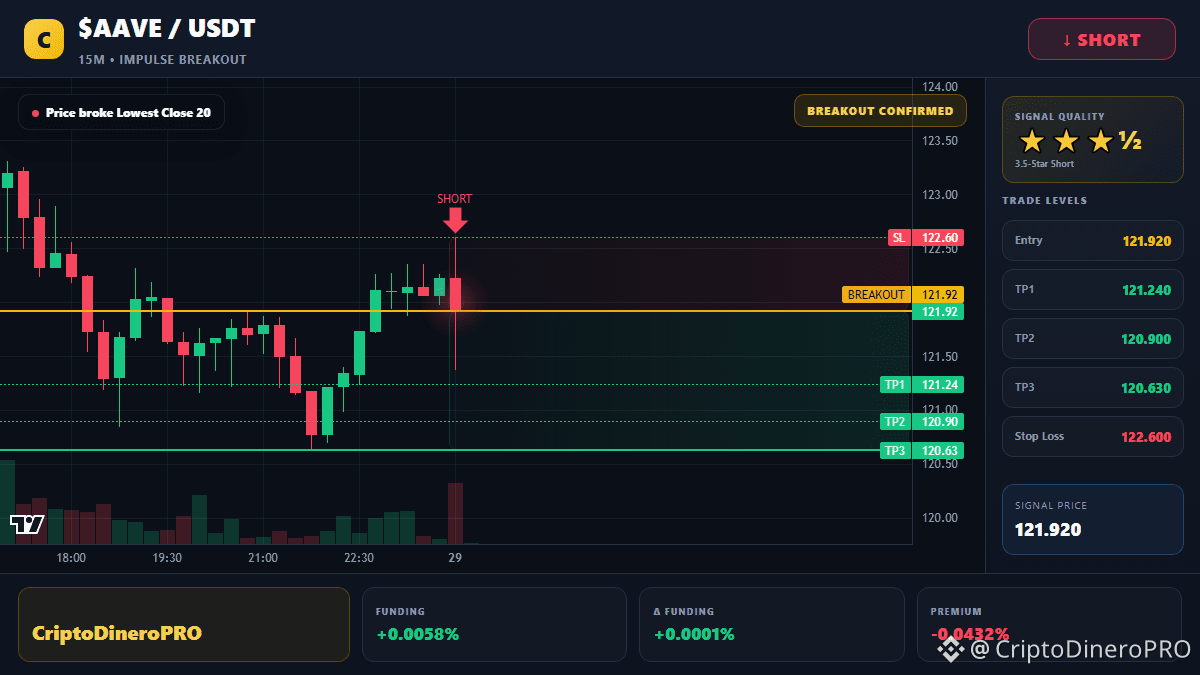
Task: Click the $AAVE / USDT title
Action: [167, 29]
